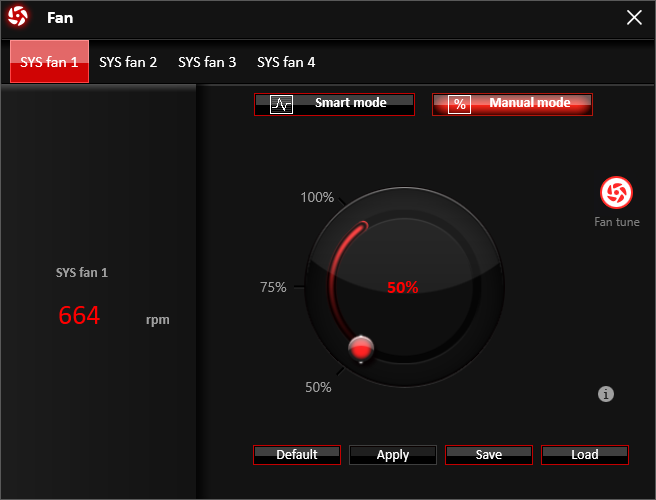Enable Smart mode

tap(334, 104)
